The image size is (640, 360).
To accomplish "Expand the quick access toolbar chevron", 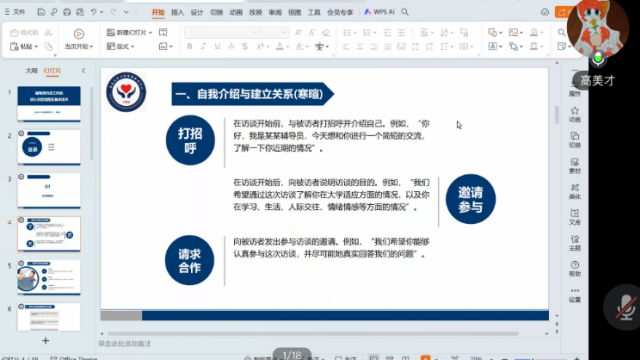I will coord(126,12).
